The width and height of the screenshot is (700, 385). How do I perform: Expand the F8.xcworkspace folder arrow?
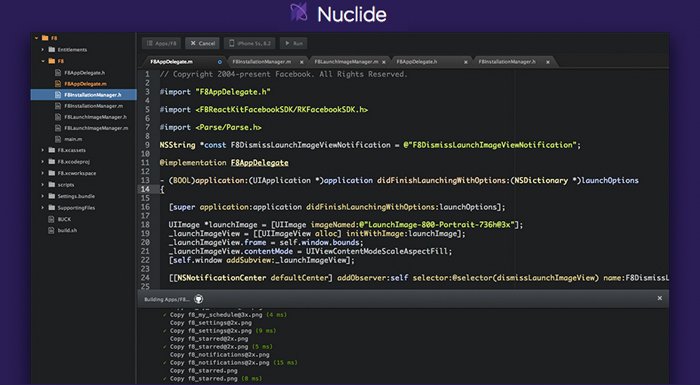pyautogui.click(x=43, y=173)
